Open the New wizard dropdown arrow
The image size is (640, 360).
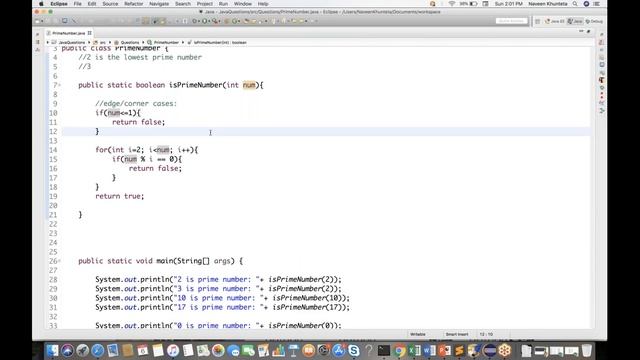[42, 21]
